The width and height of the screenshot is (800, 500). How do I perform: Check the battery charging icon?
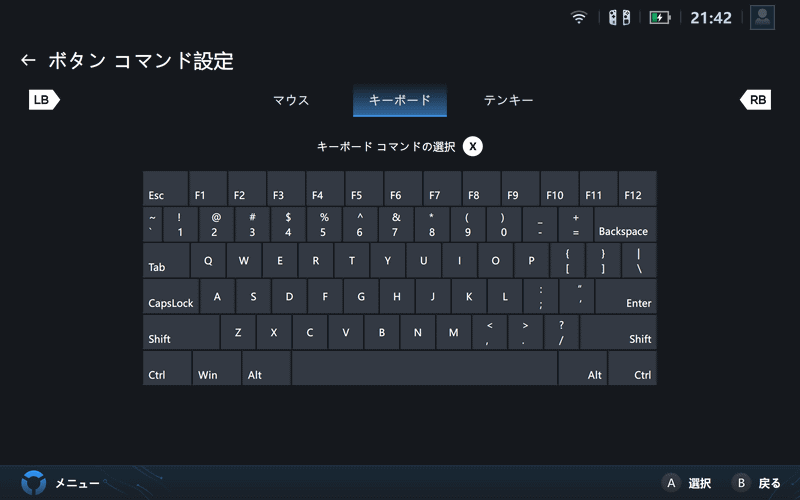pos(660,18)
